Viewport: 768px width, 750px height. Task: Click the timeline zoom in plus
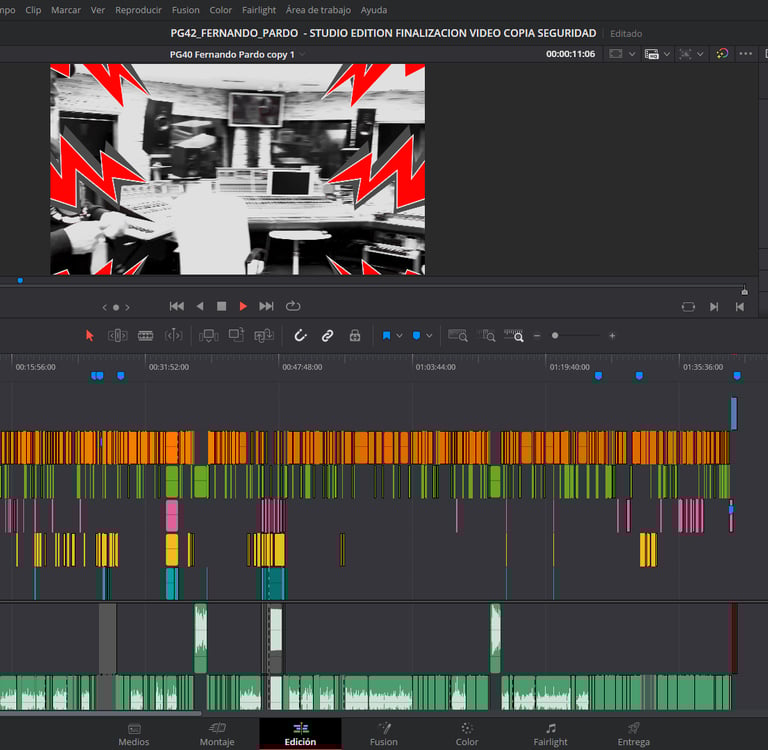pyautogui.click(x=612, y=336)
